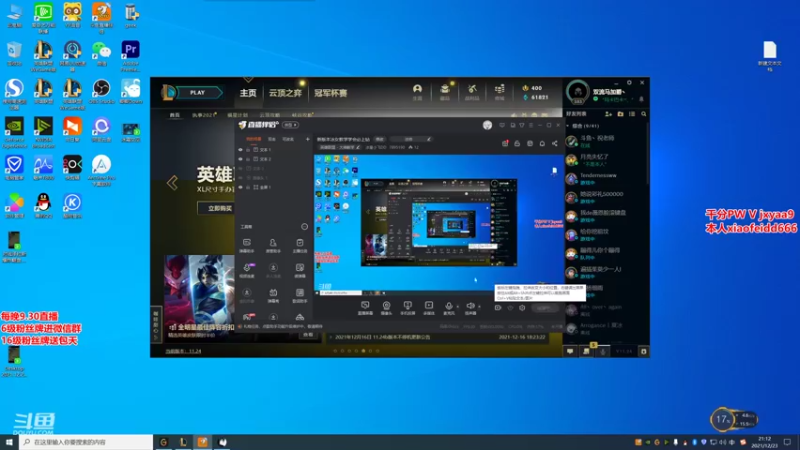Open the Adobe Premiere desktop icon

(x=131, y=56)
